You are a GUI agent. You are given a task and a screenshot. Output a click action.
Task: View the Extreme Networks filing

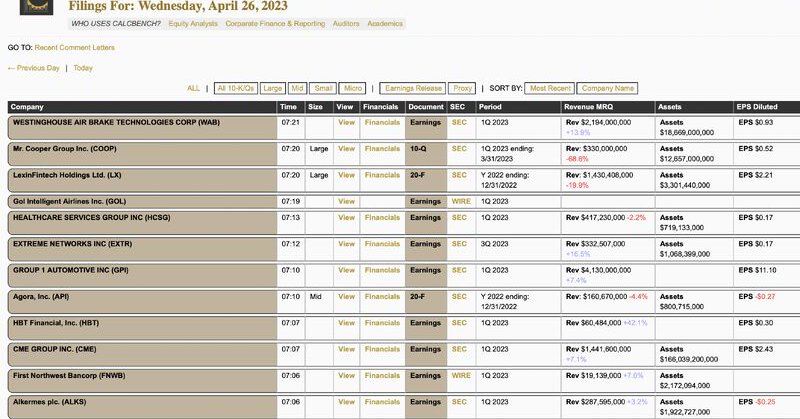tap(346, 244)
